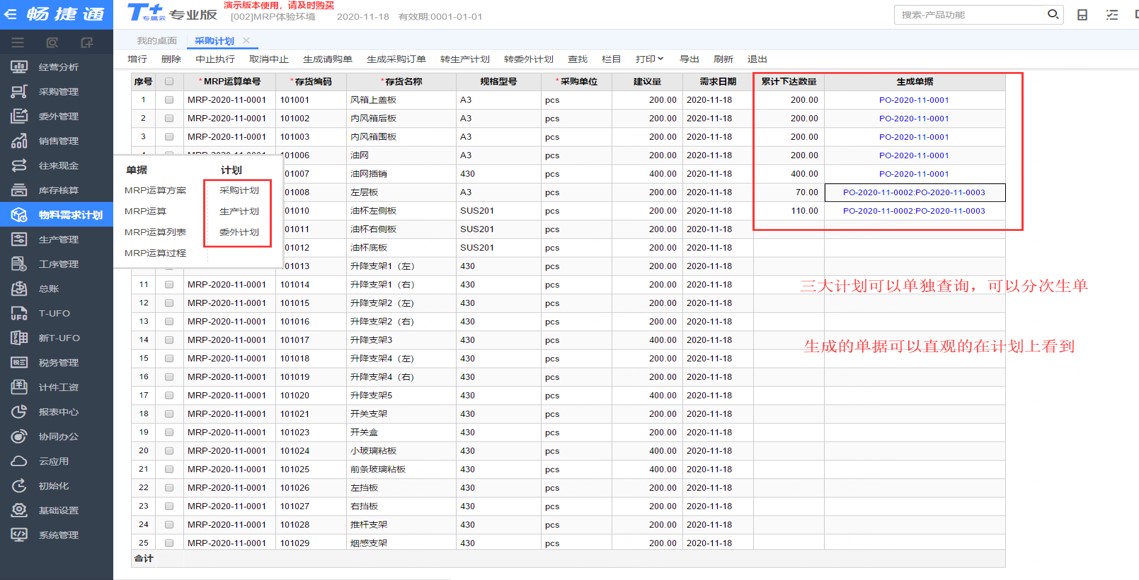Close the 采购计划 tab

tap(246, 41)
